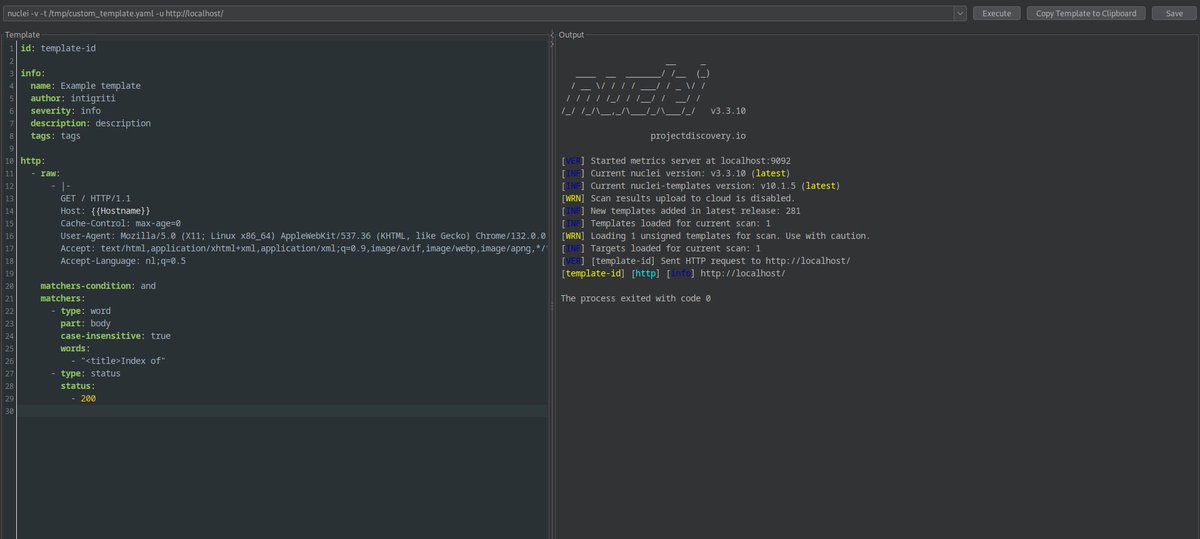
Task: Click the '- raw:' line
Action: (x=46, y=173)
